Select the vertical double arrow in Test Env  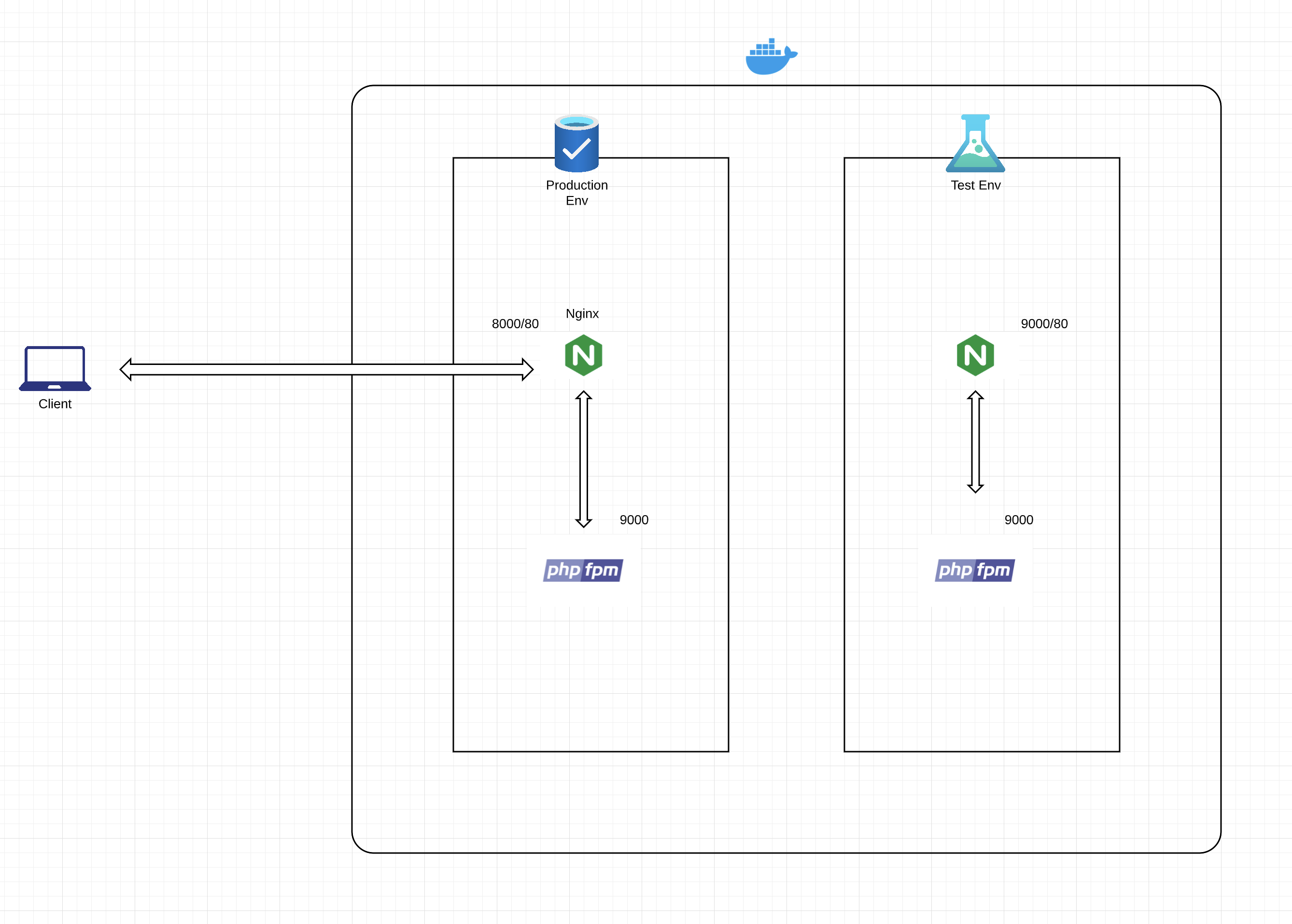[x=975, y=442]
